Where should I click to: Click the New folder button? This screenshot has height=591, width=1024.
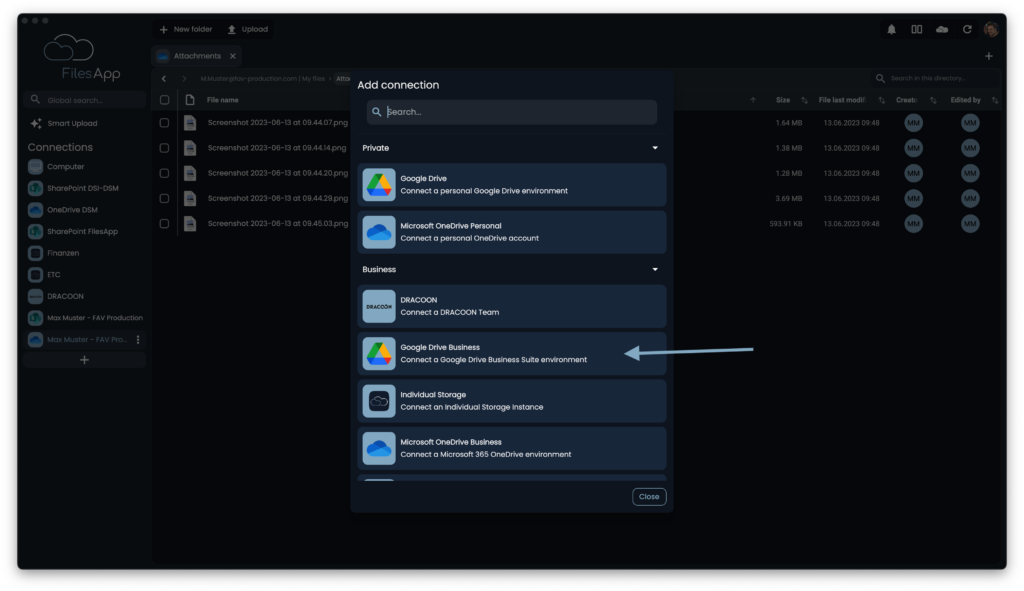186,29
